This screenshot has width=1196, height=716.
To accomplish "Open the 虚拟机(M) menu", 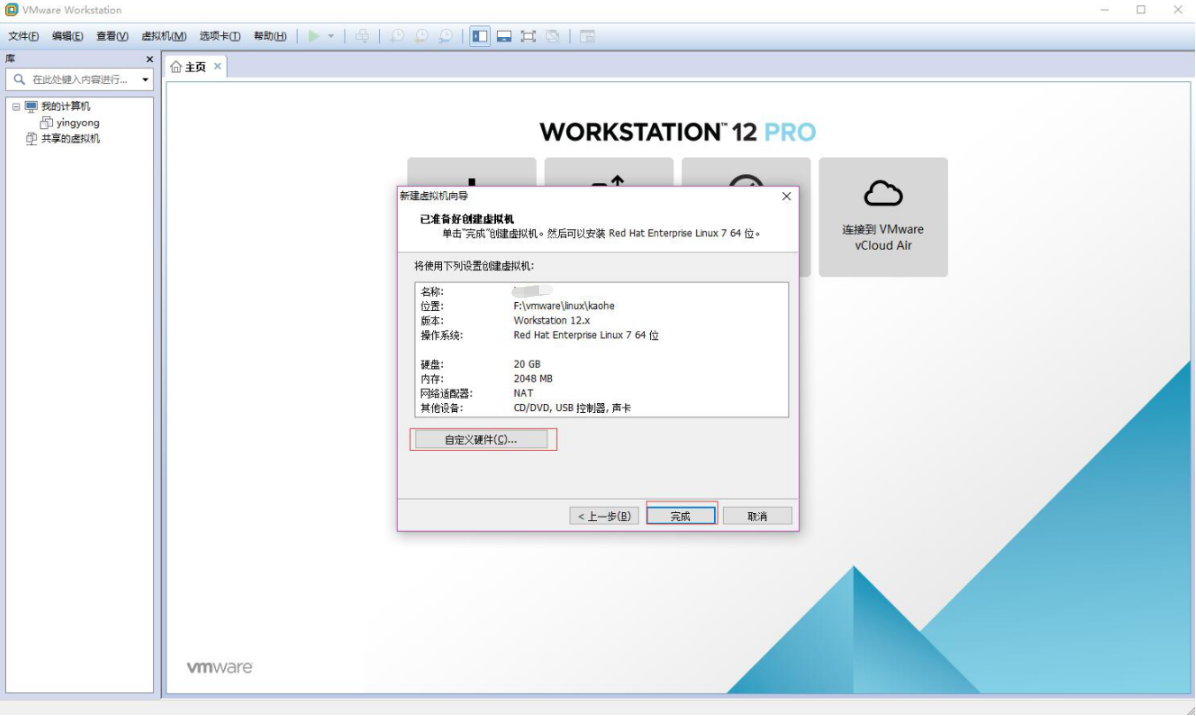I will tap(164, 36).
